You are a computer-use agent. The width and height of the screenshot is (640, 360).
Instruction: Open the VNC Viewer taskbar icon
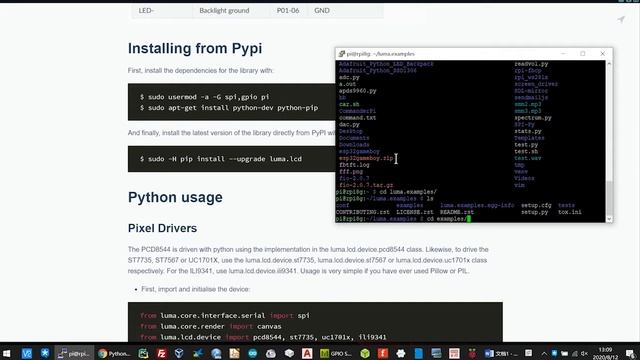(x=27, y=353)
